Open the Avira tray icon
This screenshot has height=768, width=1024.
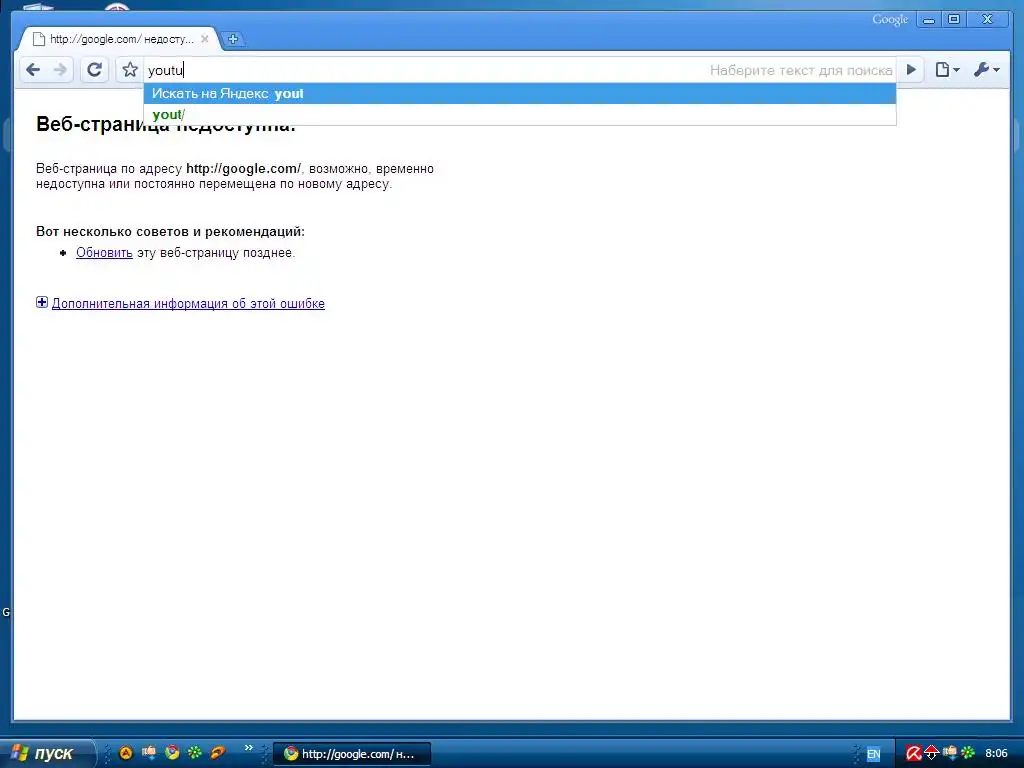914,754
